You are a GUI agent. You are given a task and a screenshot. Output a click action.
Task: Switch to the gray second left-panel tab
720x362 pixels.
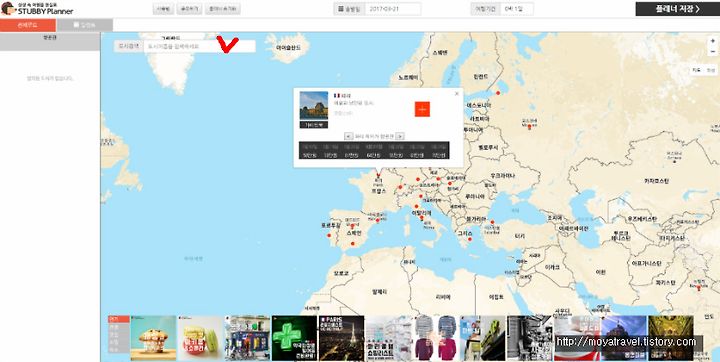pos(84,25)
